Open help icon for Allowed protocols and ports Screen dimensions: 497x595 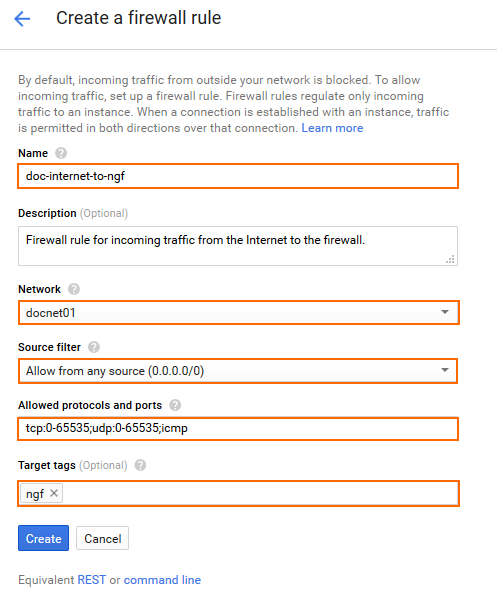[x=175, y=405]
